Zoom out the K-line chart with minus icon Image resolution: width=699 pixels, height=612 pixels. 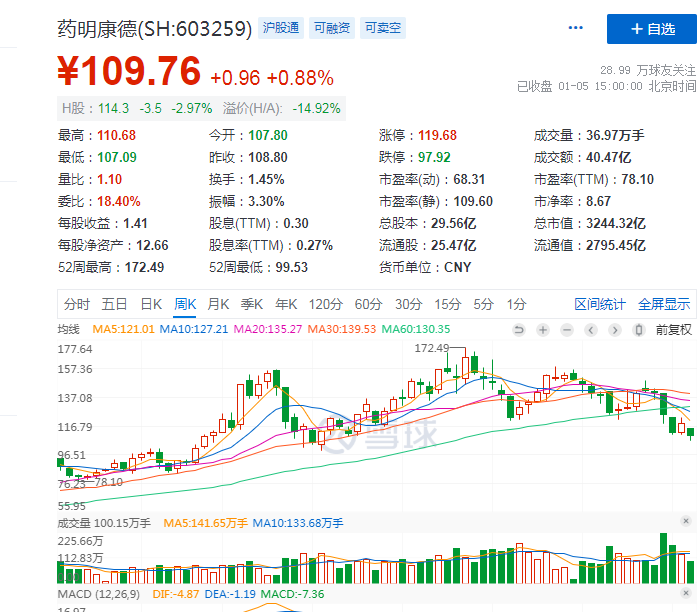[x=567, y=330]
